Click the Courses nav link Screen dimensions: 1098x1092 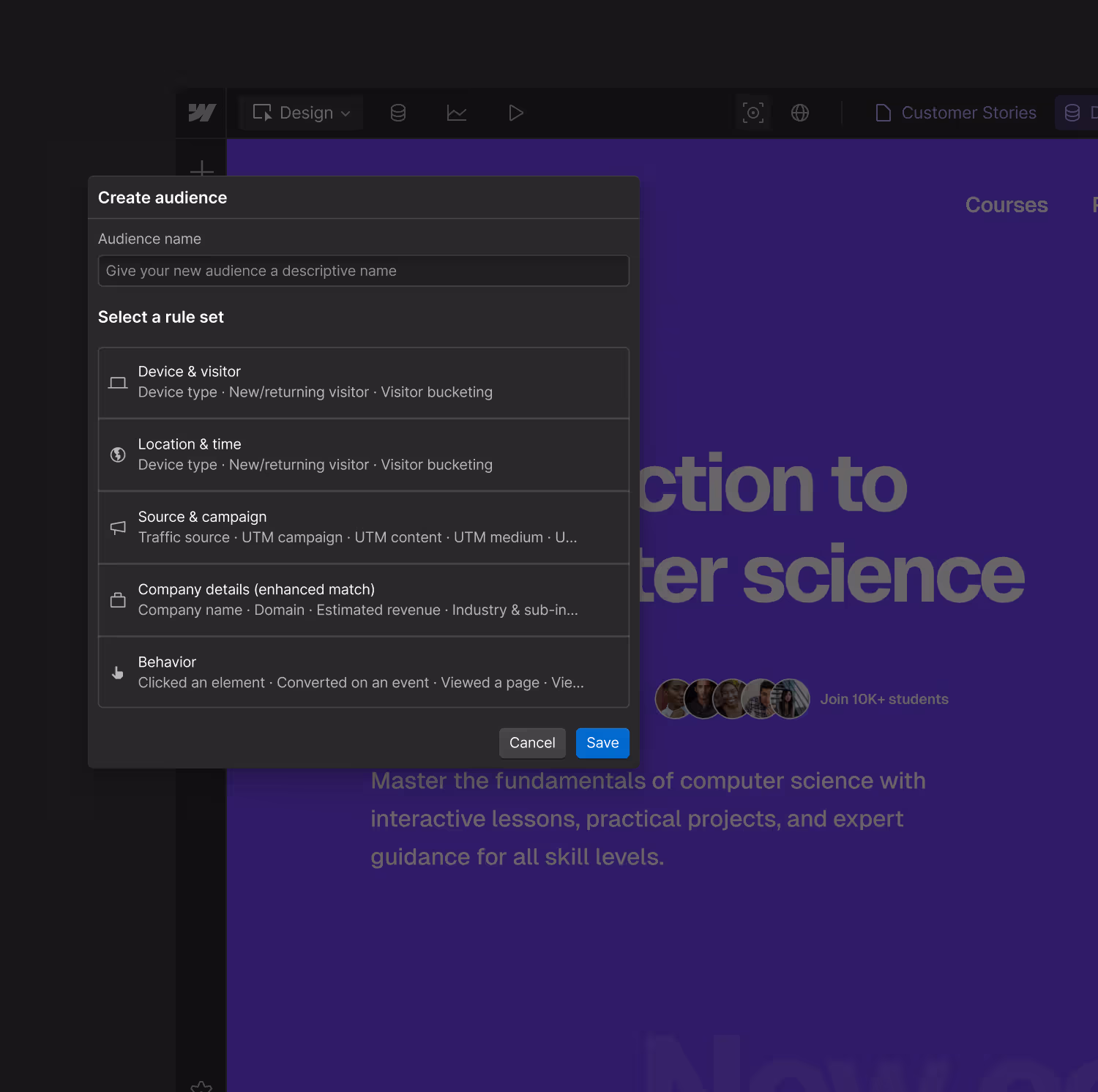pyautogui.click(x=1006, y=205)
